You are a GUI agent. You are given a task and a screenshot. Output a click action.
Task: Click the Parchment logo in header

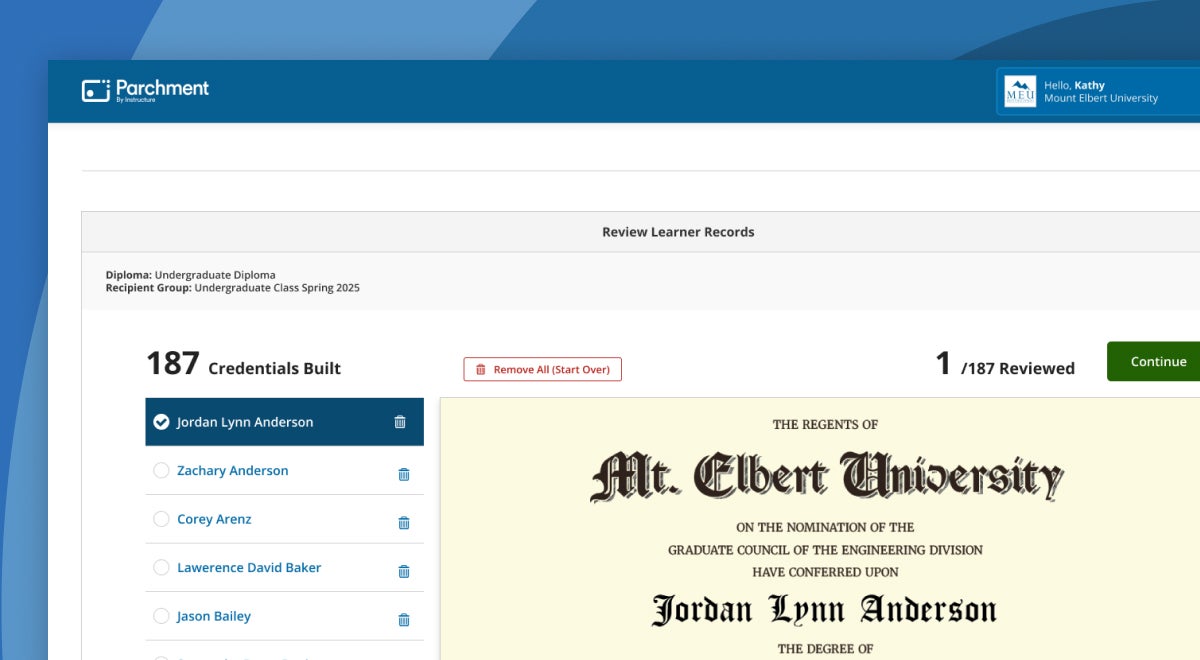point(146,90)
